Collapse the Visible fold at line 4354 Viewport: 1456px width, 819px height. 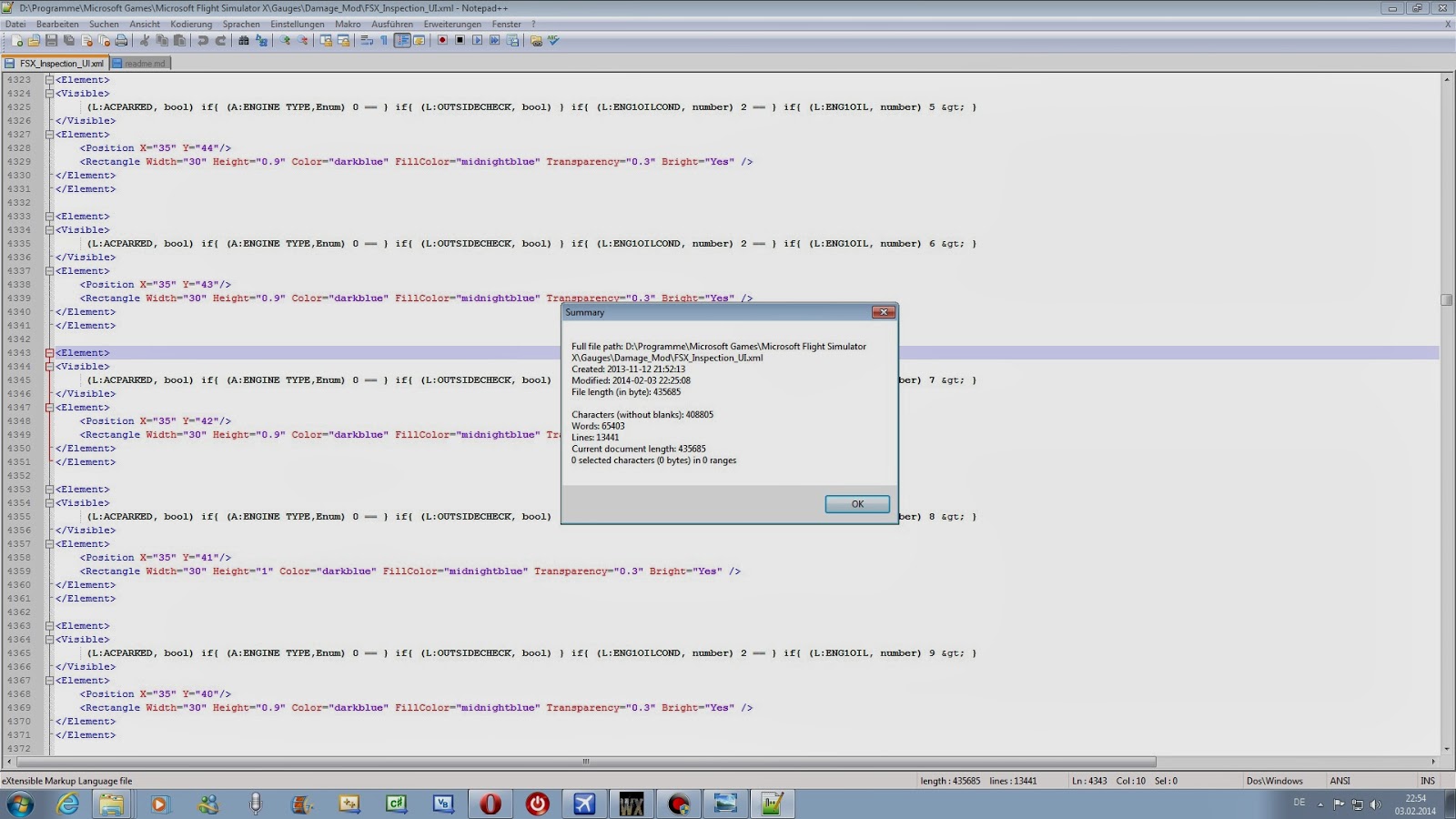[50, 503]
